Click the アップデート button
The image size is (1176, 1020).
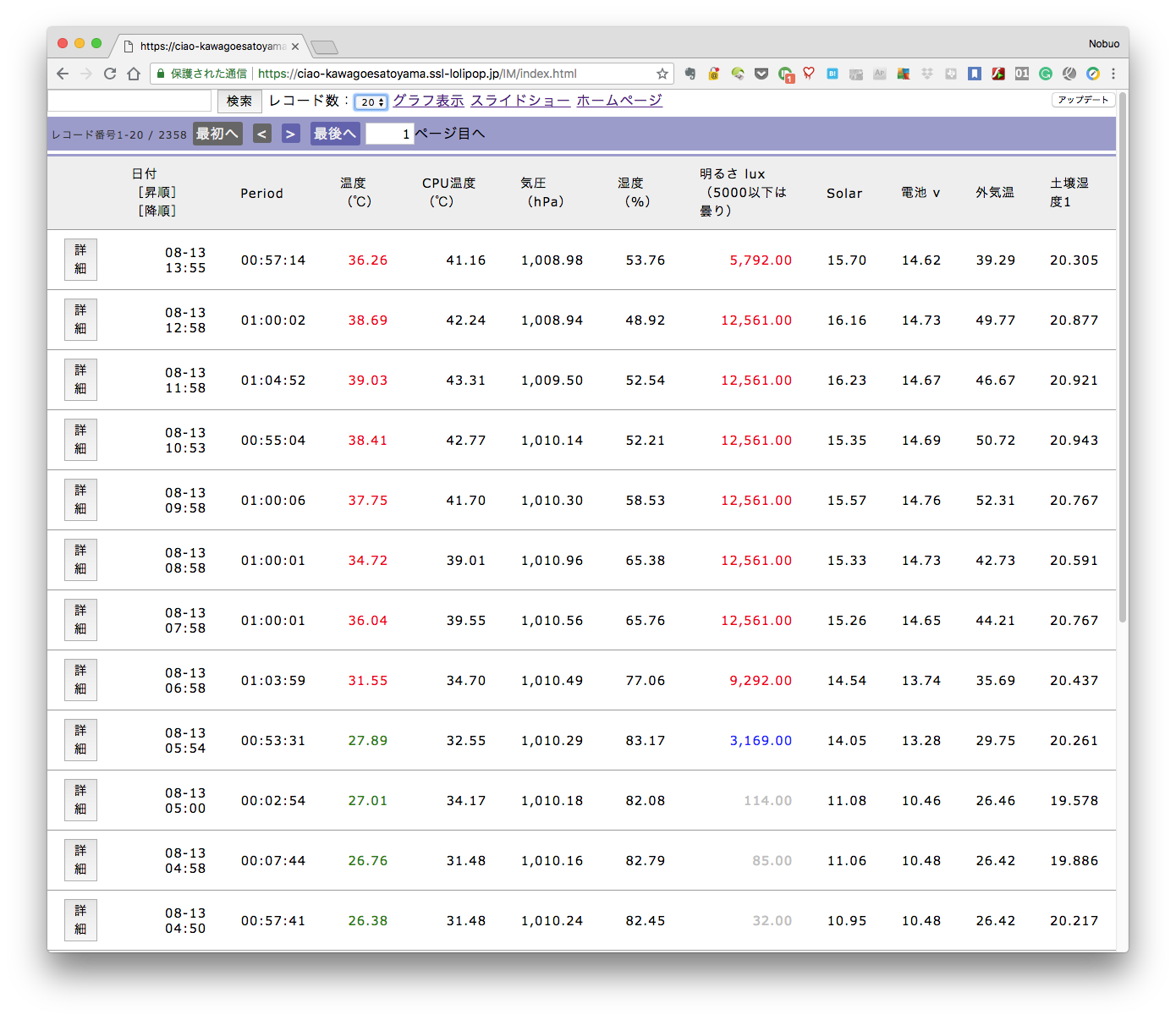pyautogui.click(x=1083, y=100)
